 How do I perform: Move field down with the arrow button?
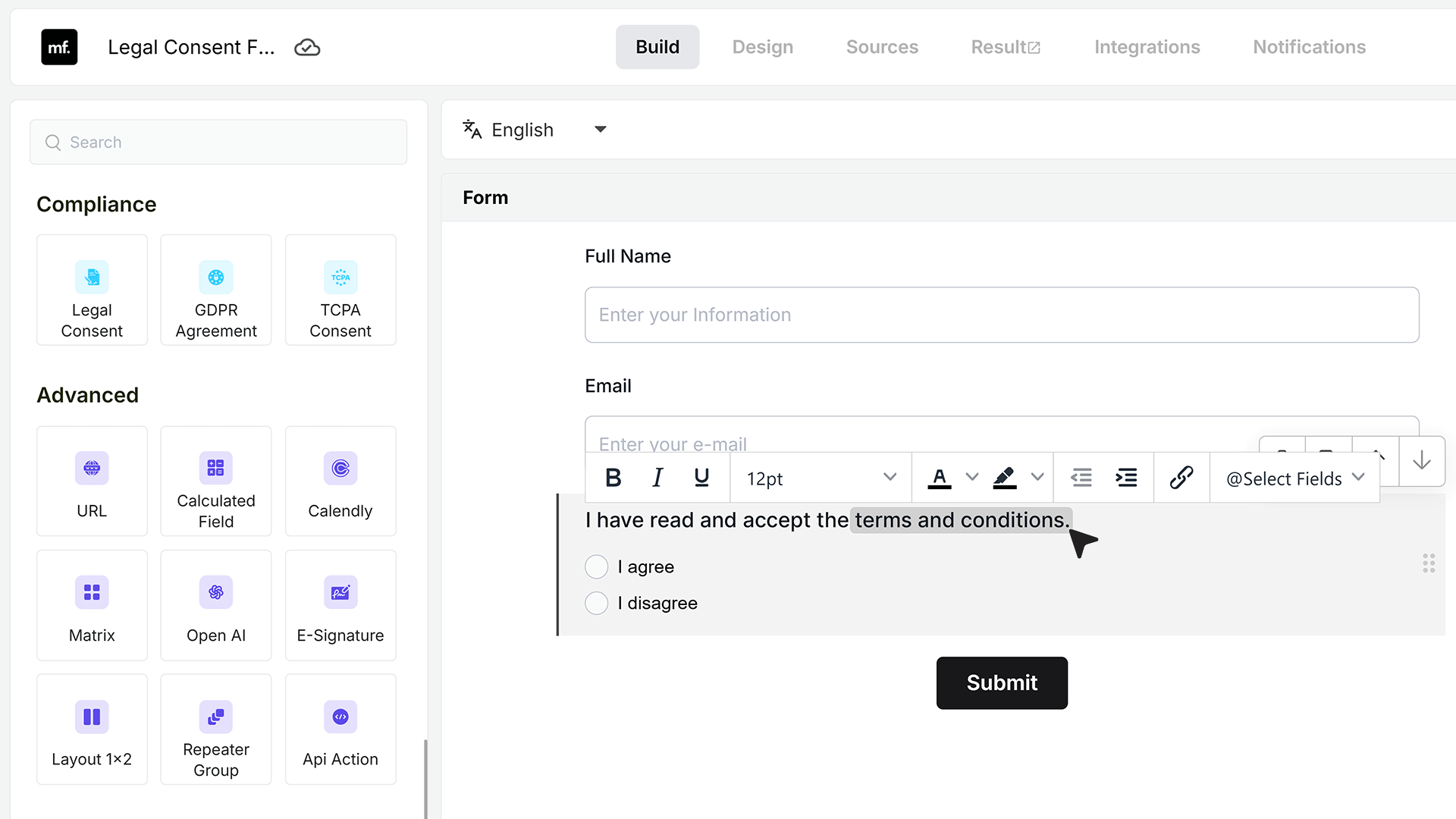[1422, 460]
